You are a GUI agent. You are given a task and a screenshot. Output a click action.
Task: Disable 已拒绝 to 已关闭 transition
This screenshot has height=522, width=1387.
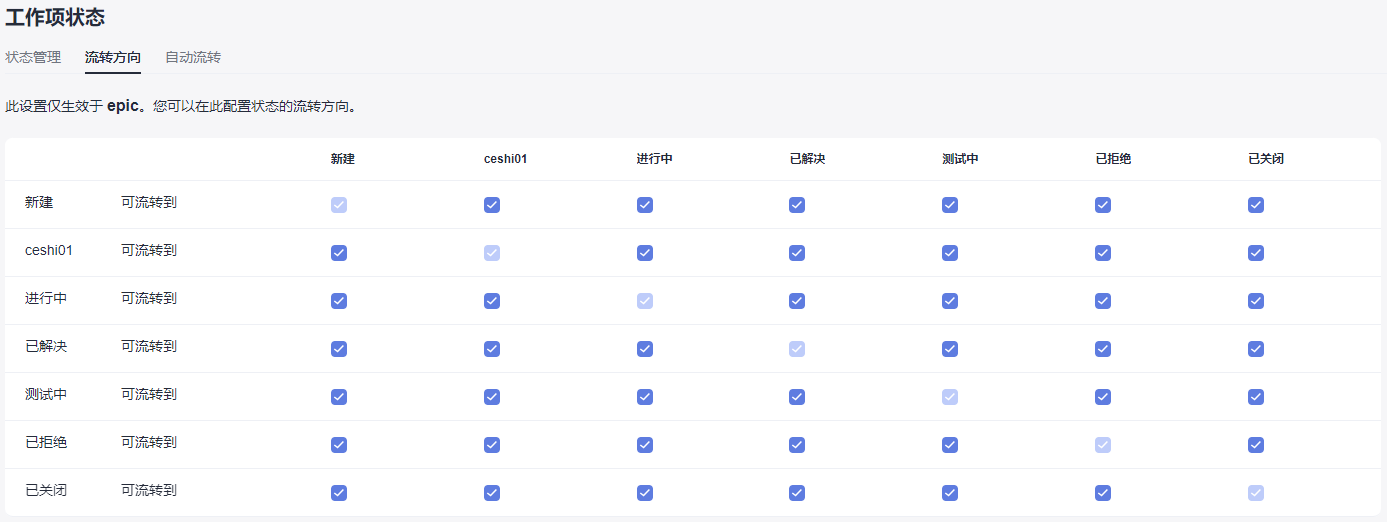1256,445
